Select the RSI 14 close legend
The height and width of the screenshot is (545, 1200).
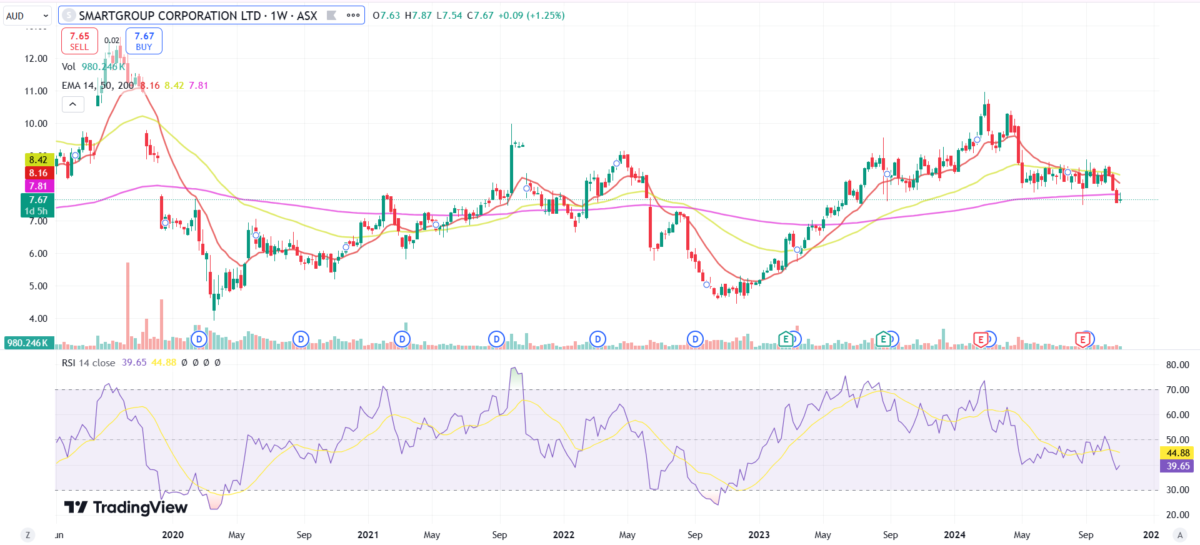[89, 363]
